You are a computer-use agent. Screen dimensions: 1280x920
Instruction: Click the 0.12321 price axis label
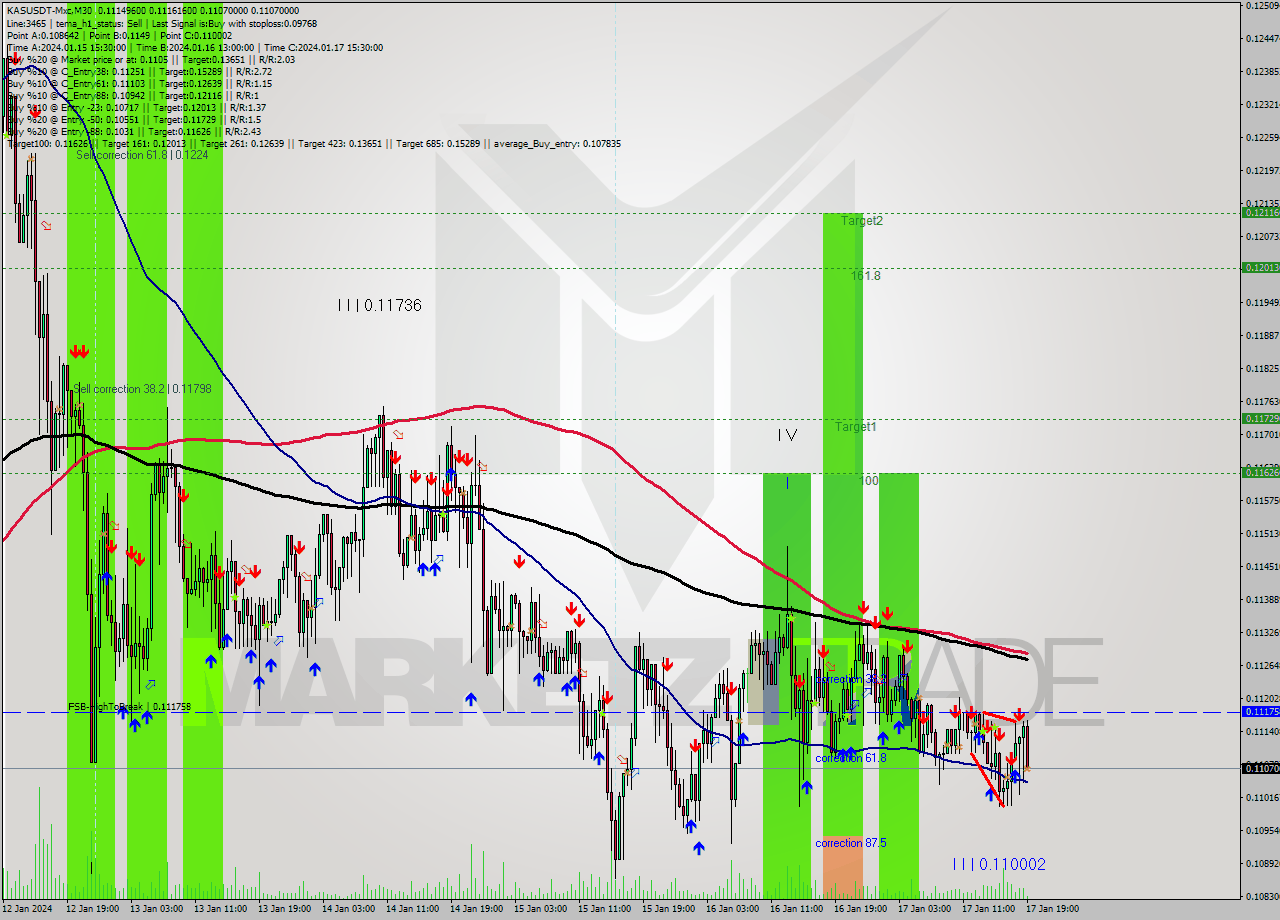click(1262, 104)
